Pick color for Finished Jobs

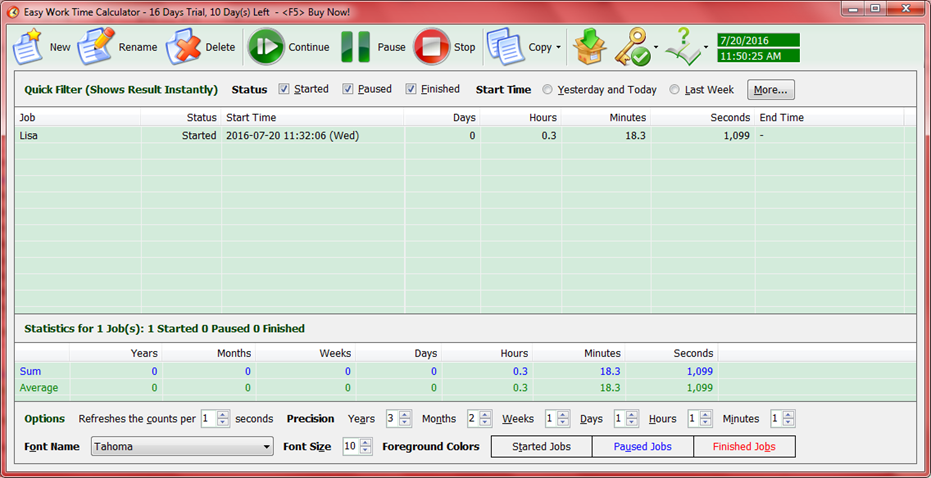click(x=745, y=447)
